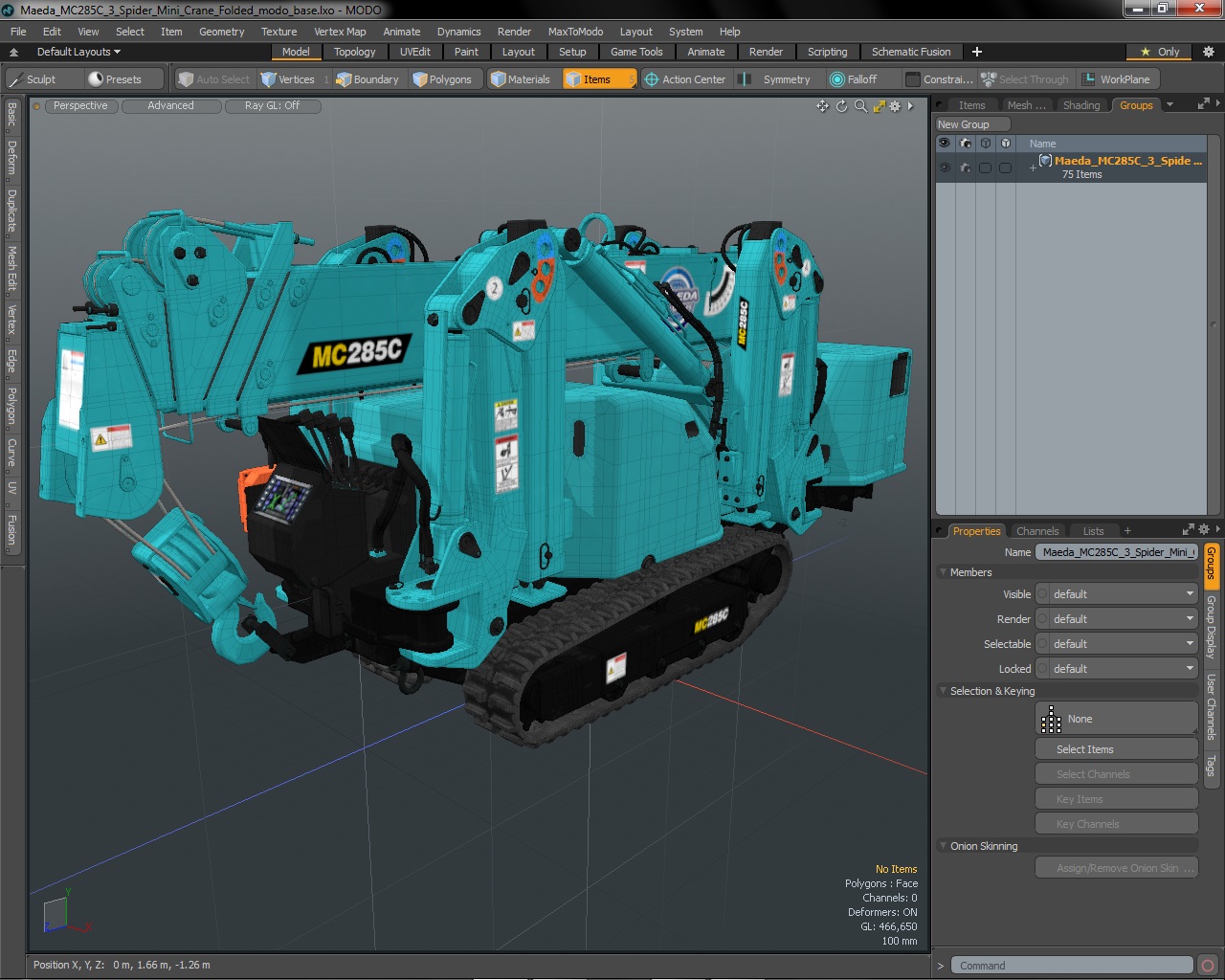This screenshot has height=980, width=1225.
Task: Open the Mesh Edit vertical sidebar tab
Action: click(11, 269)
